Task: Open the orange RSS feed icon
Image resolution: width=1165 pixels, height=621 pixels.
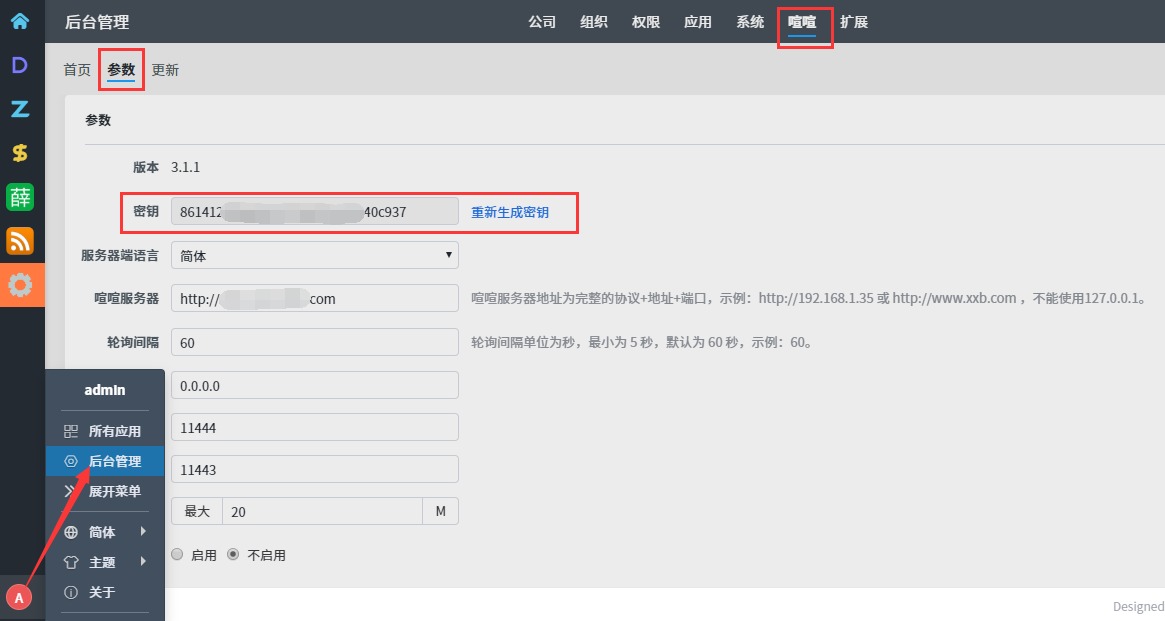Action: tap(20, 241)
